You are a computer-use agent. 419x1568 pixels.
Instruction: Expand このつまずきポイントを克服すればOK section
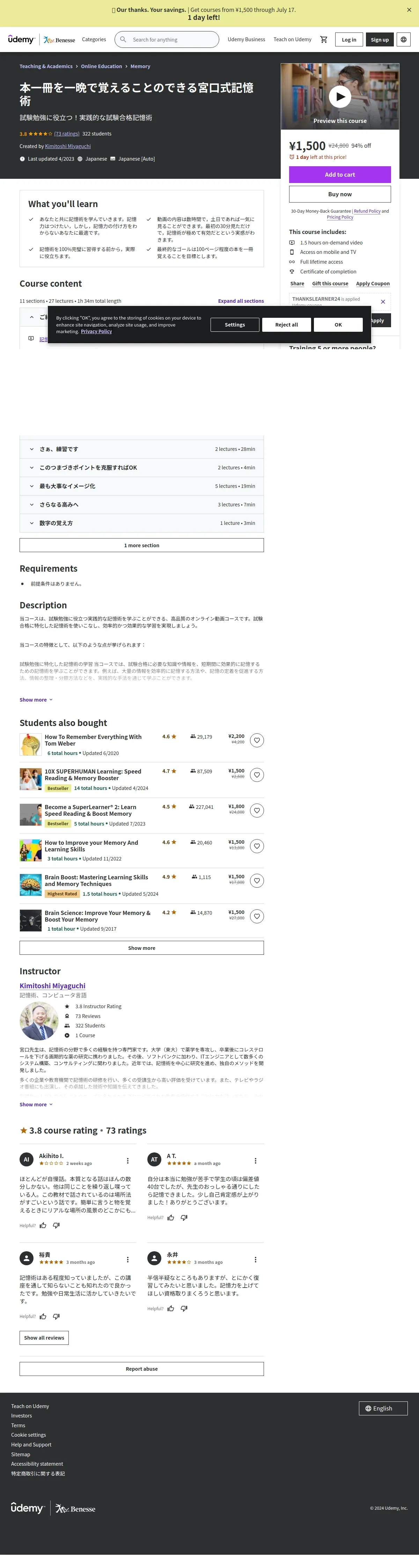(x=141, y=468)
